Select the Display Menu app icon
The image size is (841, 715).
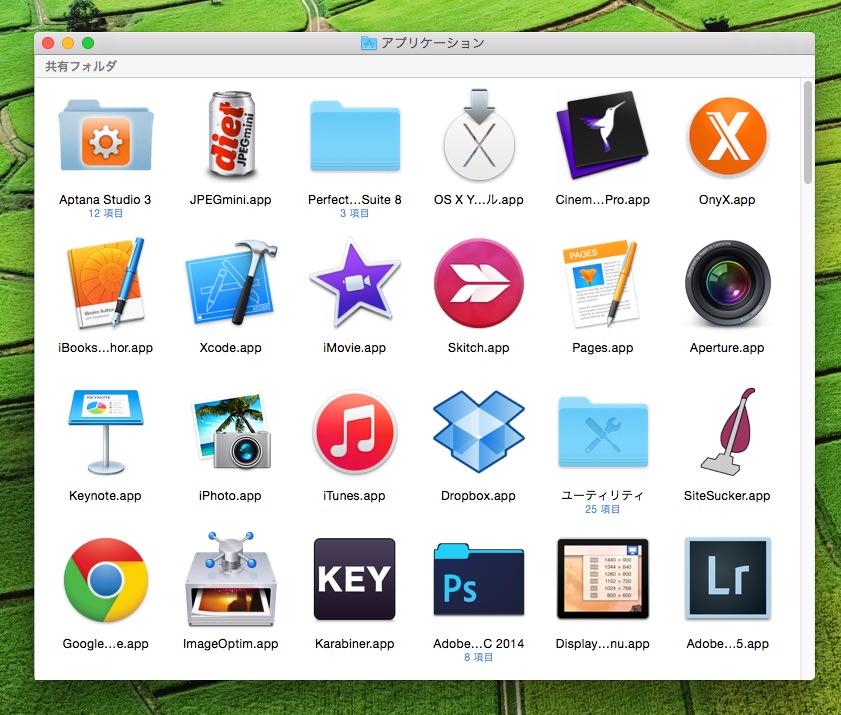click(603, 579)
